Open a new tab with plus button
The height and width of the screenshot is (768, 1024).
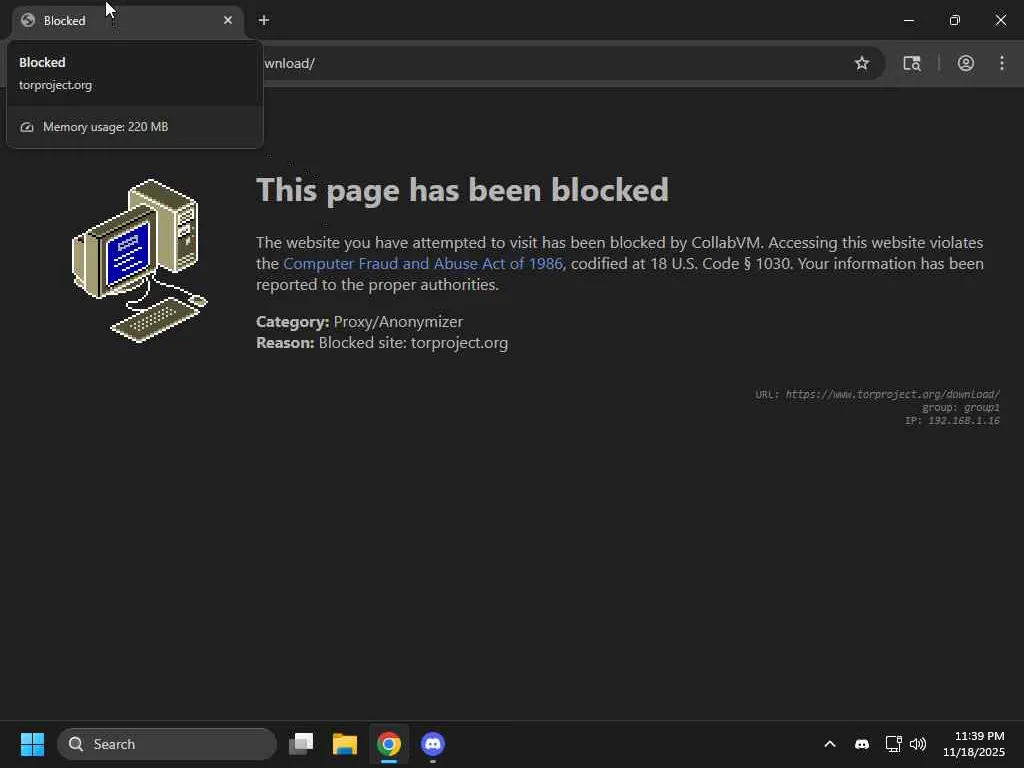(264, 20)
